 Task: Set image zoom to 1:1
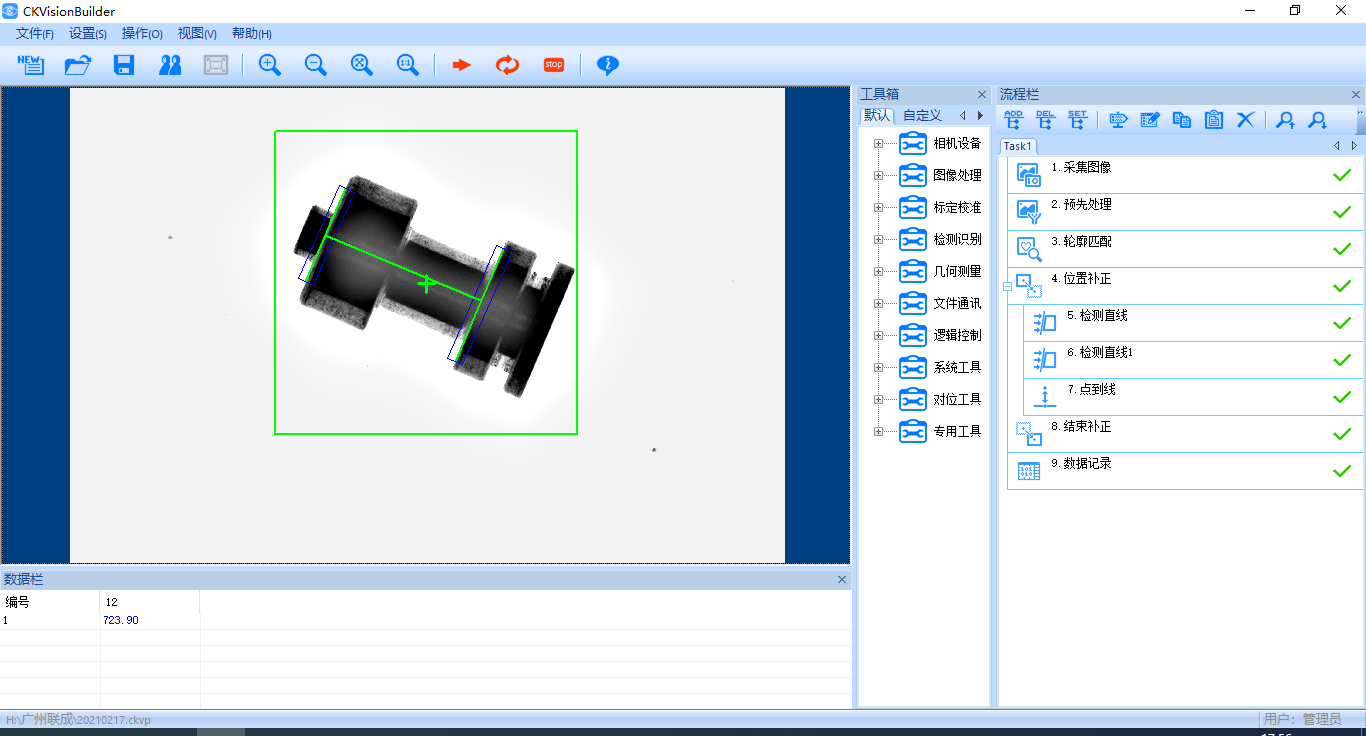(x=407, y=65)
